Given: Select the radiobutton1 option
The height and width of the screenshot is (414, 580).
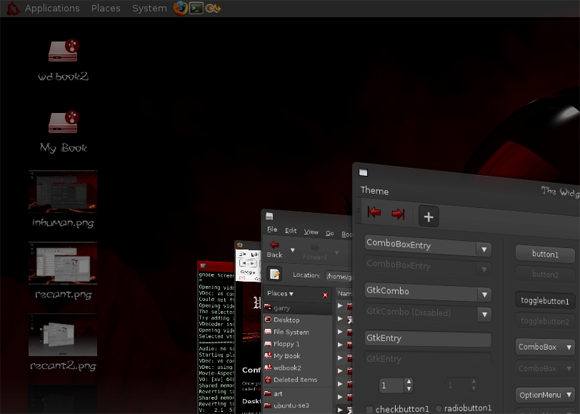Looking at the screenshot, I should pos(439,408).
